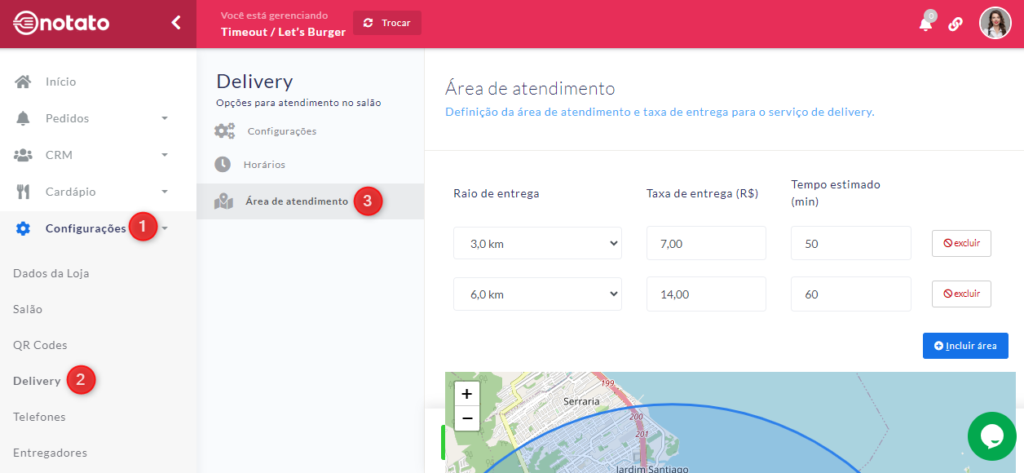The image size is (1024, 473).
Task: Zoom out on the map
Action: click(x=467, y=418)
